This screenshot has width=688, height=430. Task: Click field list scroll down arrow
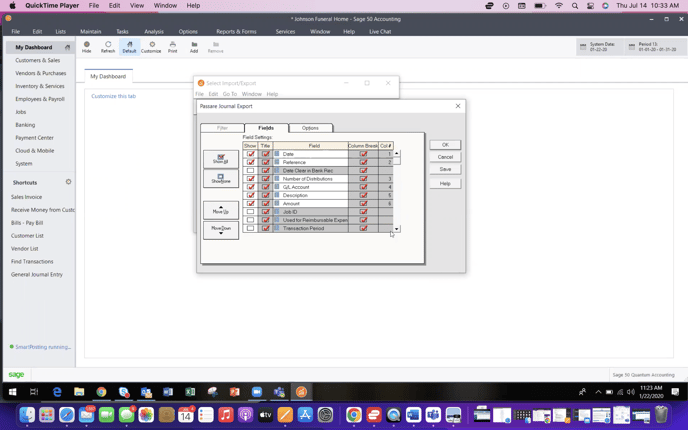pos(397,229)
